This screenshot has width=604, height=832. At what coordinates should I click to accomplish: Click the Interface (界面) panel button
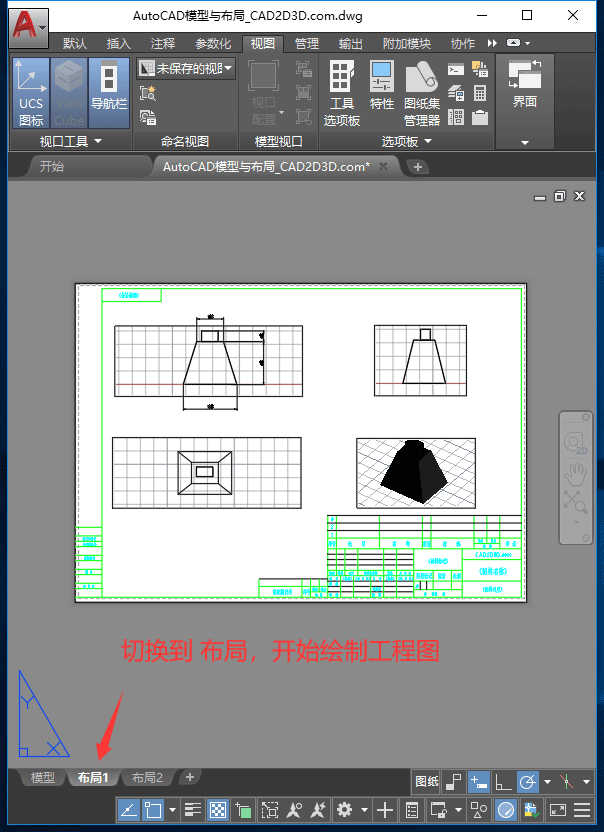pyautogui.click(x=524, y=84)
